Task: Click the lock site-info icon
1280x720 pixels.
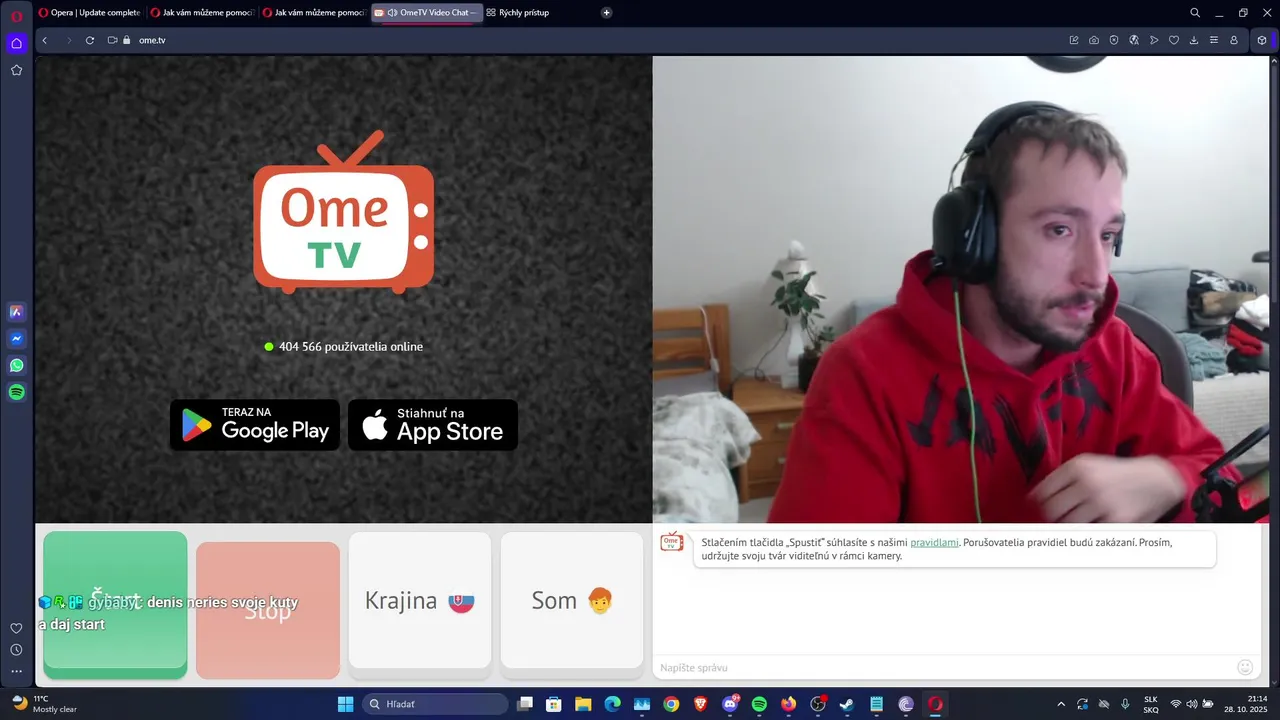Action: [x=127, y=40]
